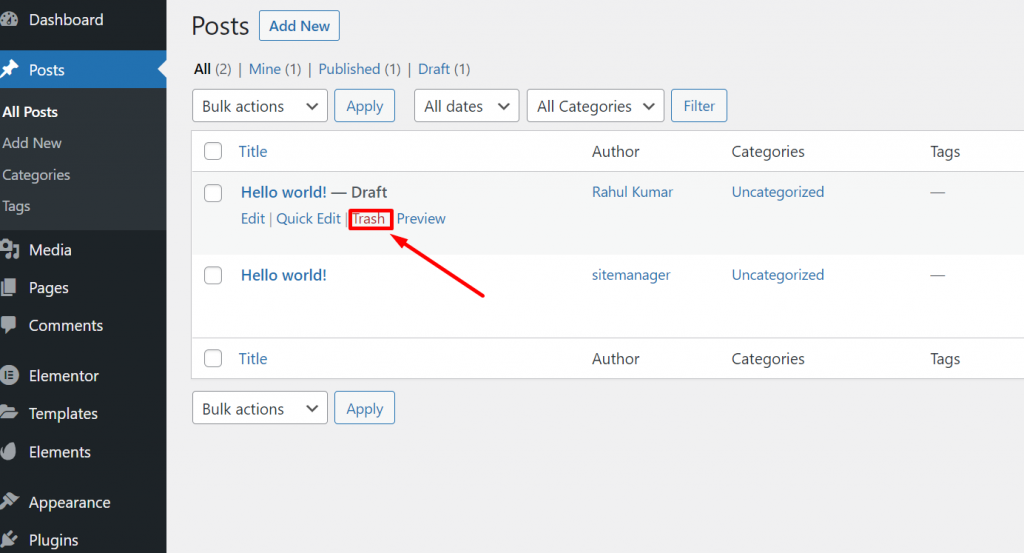This screenshot has height=553, width=1024.
Task: Click Uncategorized for sitemanager's post
Action: (778, 275)
